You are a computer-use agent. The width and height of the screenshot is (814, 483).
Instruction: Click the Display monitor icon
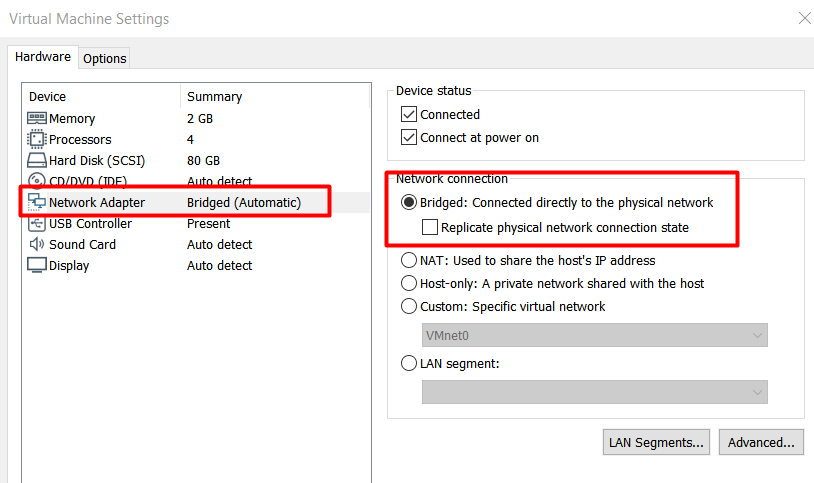pyautogui.click(x=36, y=265)
